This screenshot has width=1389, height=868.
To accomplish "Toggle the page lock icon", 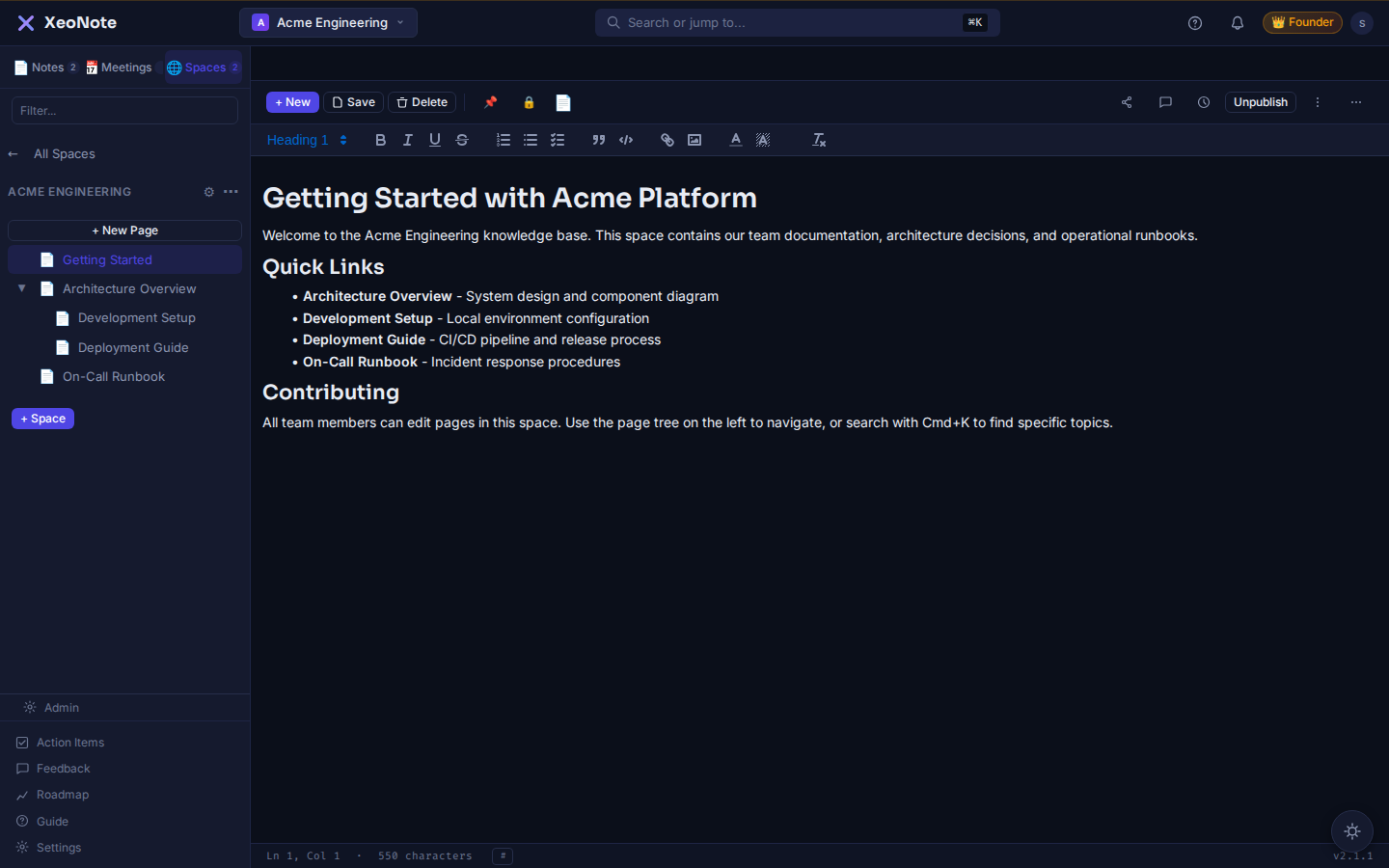I will pos(529,102).
